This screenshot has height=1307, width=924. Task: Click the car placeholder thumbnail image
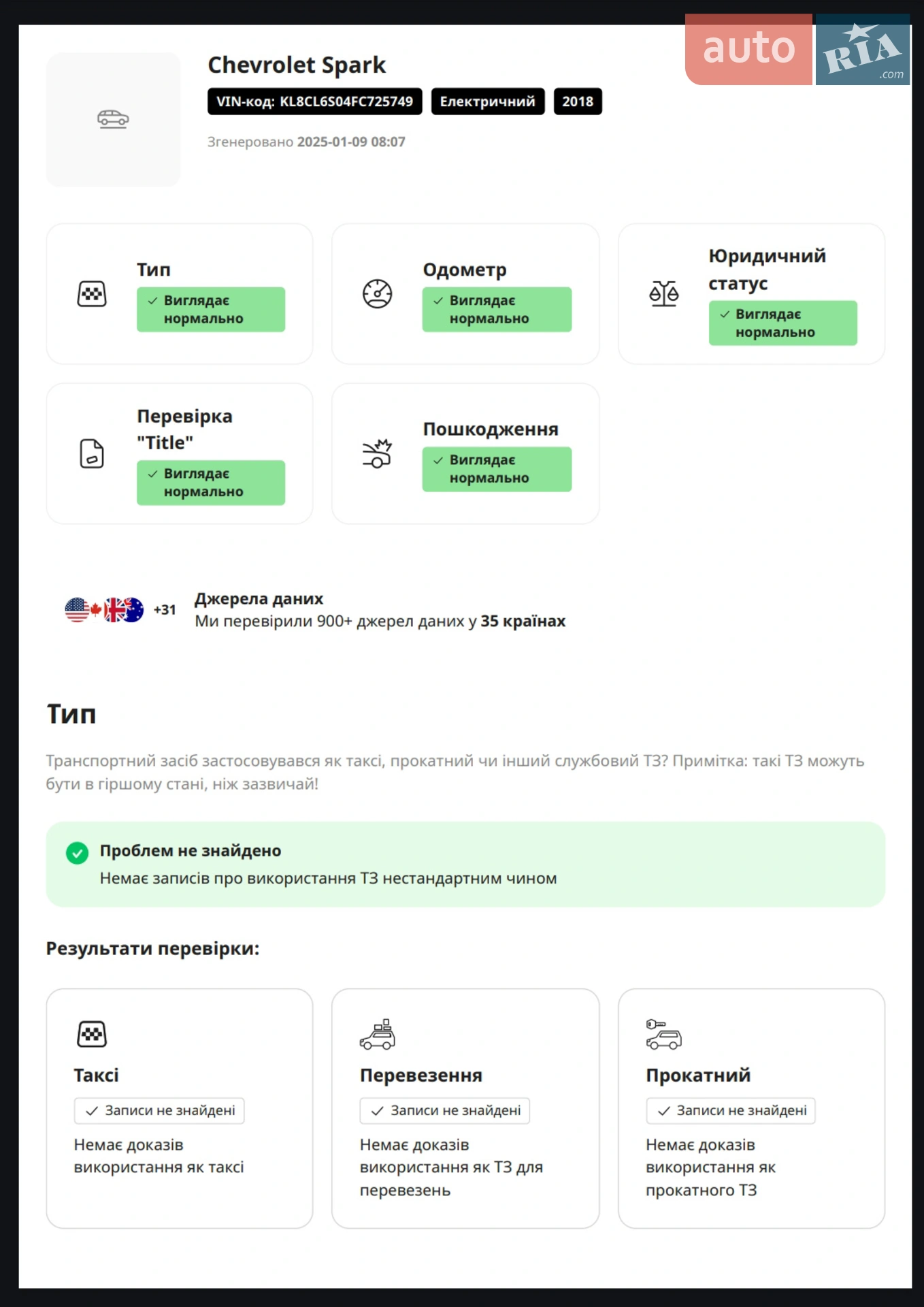(113, 119)
